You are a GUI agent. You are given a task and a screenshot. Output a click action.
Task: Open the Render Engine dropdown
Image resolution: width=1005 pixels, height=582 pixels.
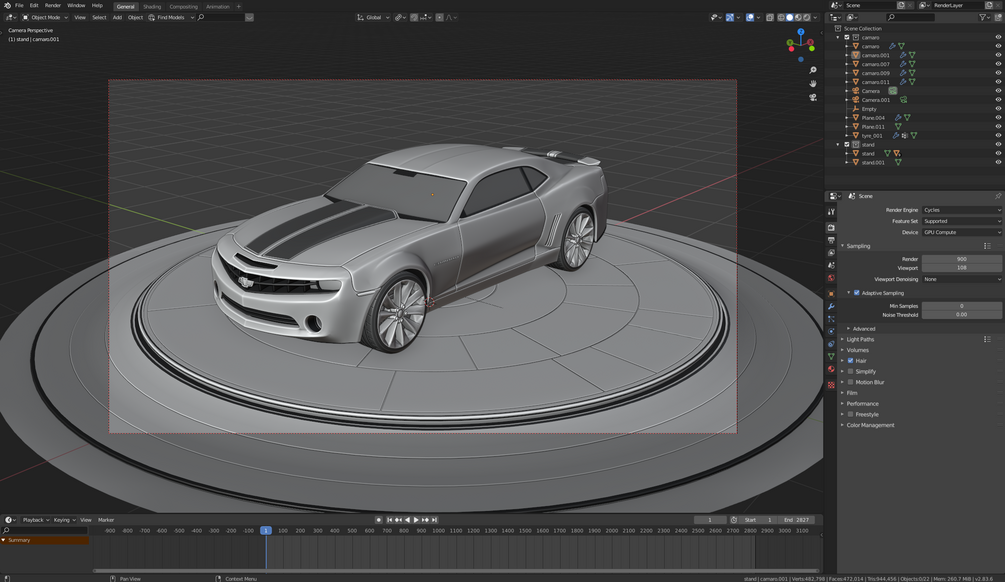[x=961, y=210]
